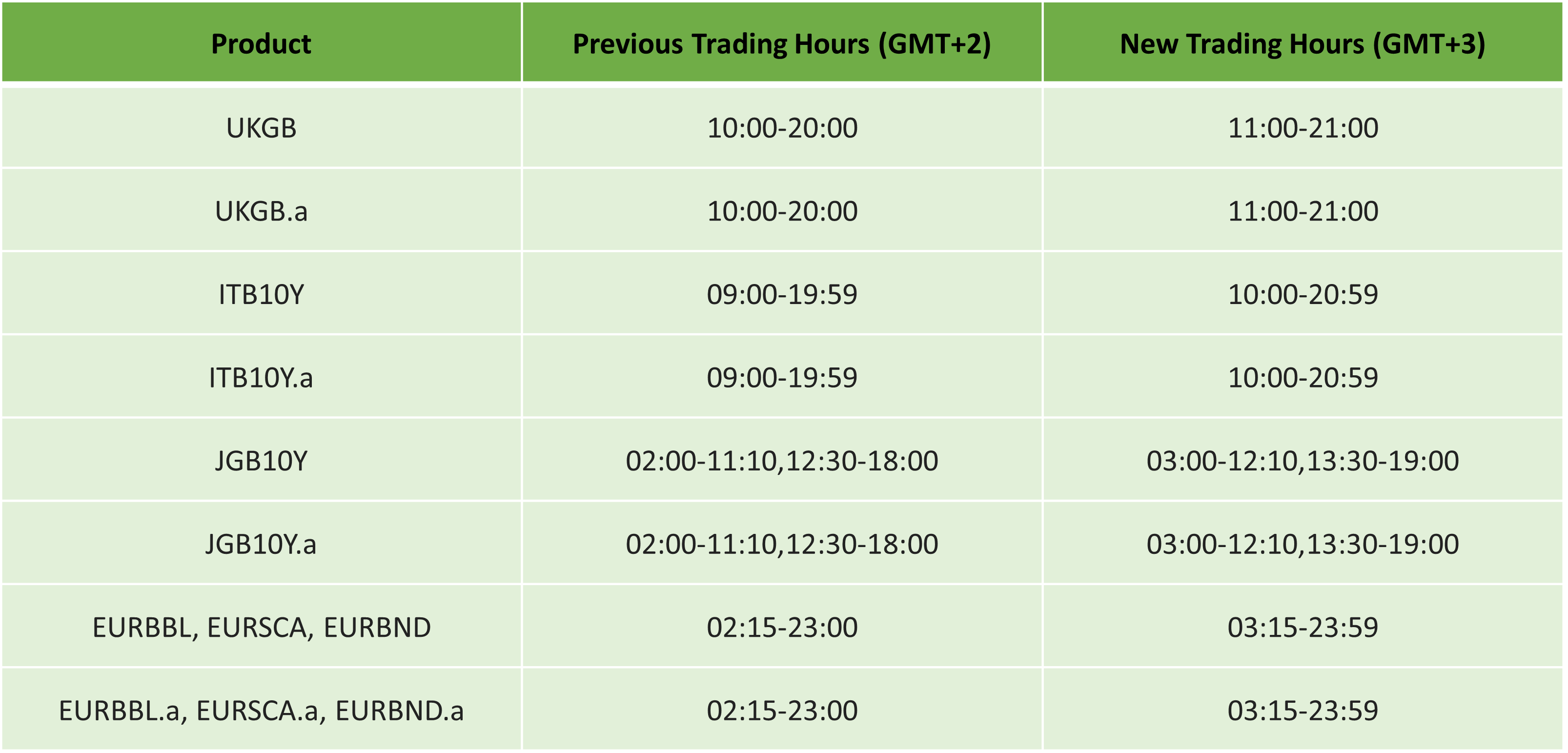Click JGB10Y.a new hours 03:00-12:10,13:30-19:00
Screen dimensions: 1568x753
pos(1303,544)
